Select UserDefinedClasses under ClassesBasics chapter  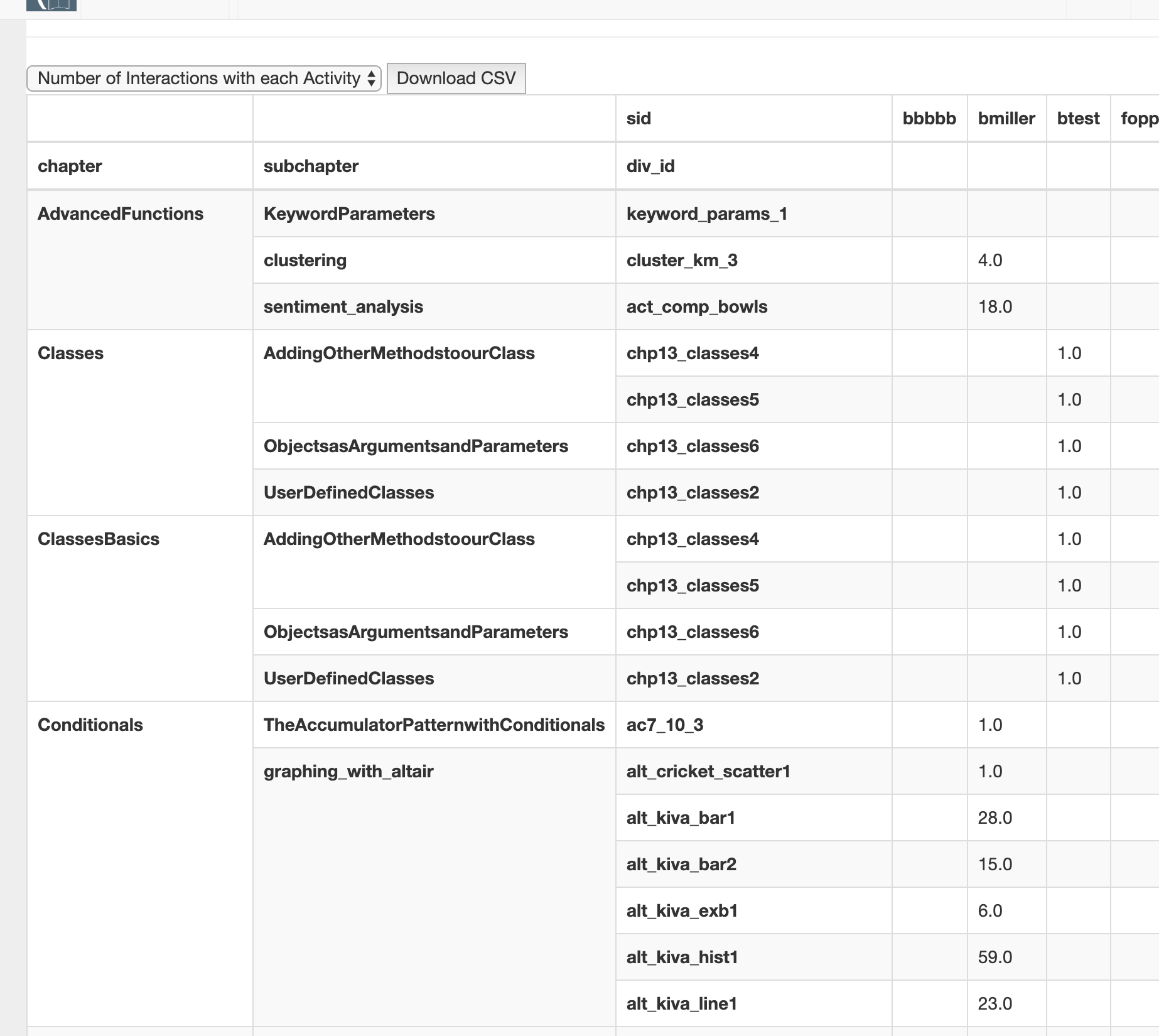434,678
